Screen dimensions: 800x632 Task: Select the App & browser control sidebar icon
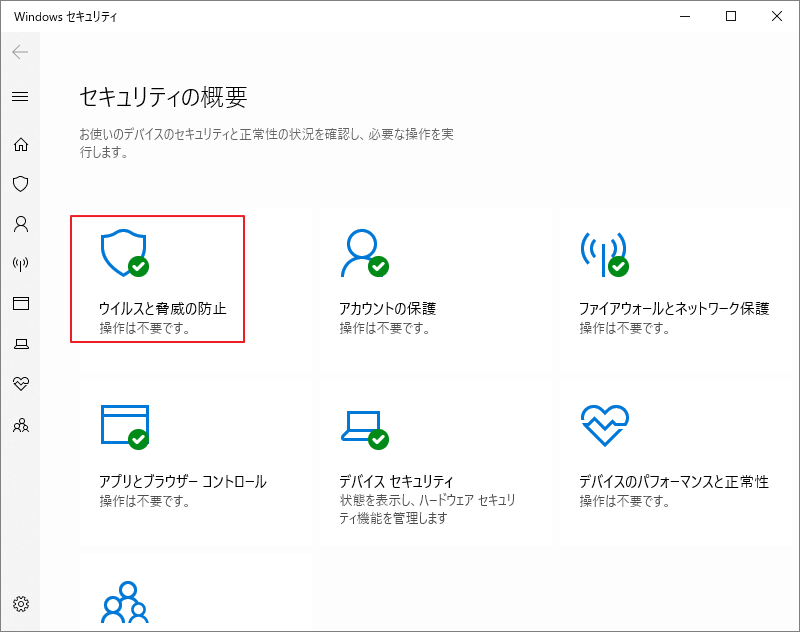[20, 304]
